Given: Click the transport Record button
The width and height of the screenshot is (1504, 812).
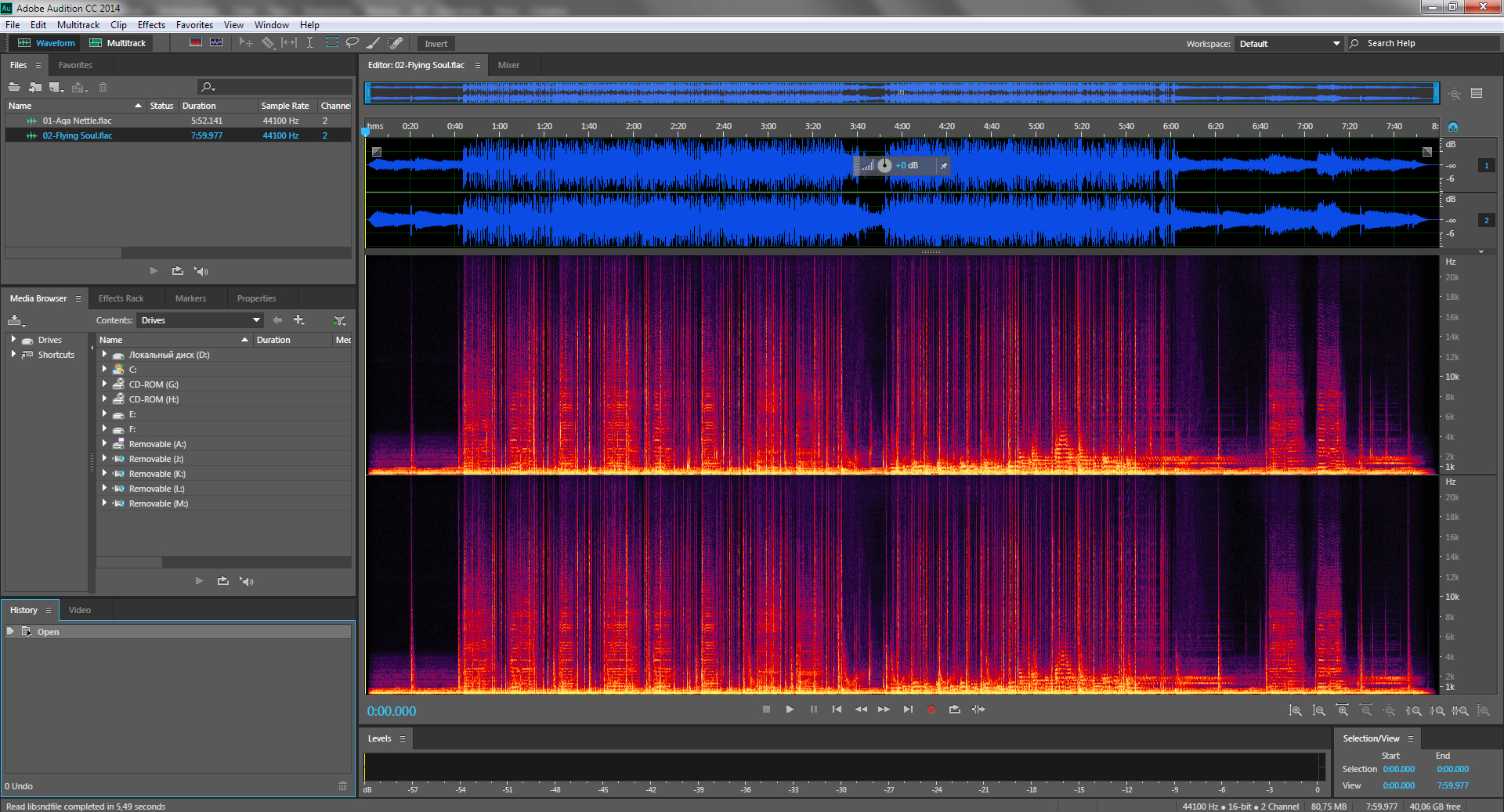Looking at the screenshot, I should [x=931, y=709].
